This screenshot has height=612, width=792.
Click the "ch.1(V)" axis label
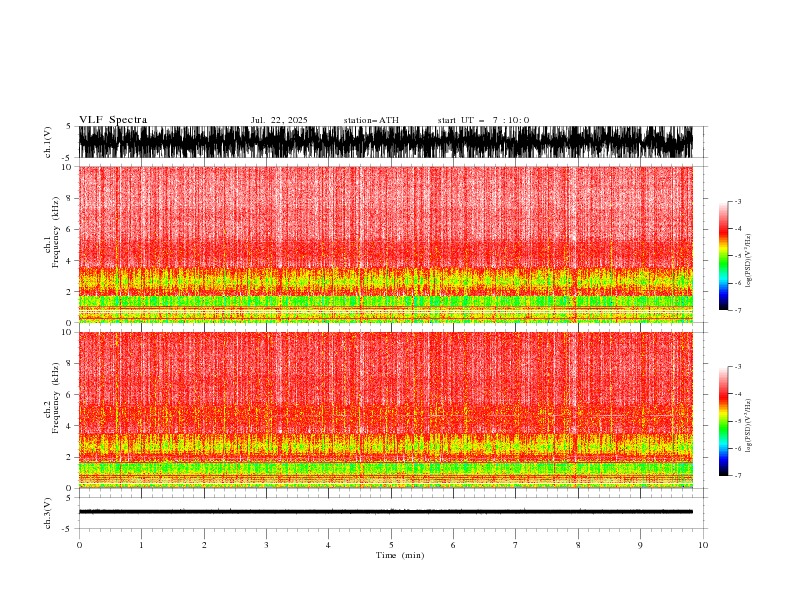48,142
